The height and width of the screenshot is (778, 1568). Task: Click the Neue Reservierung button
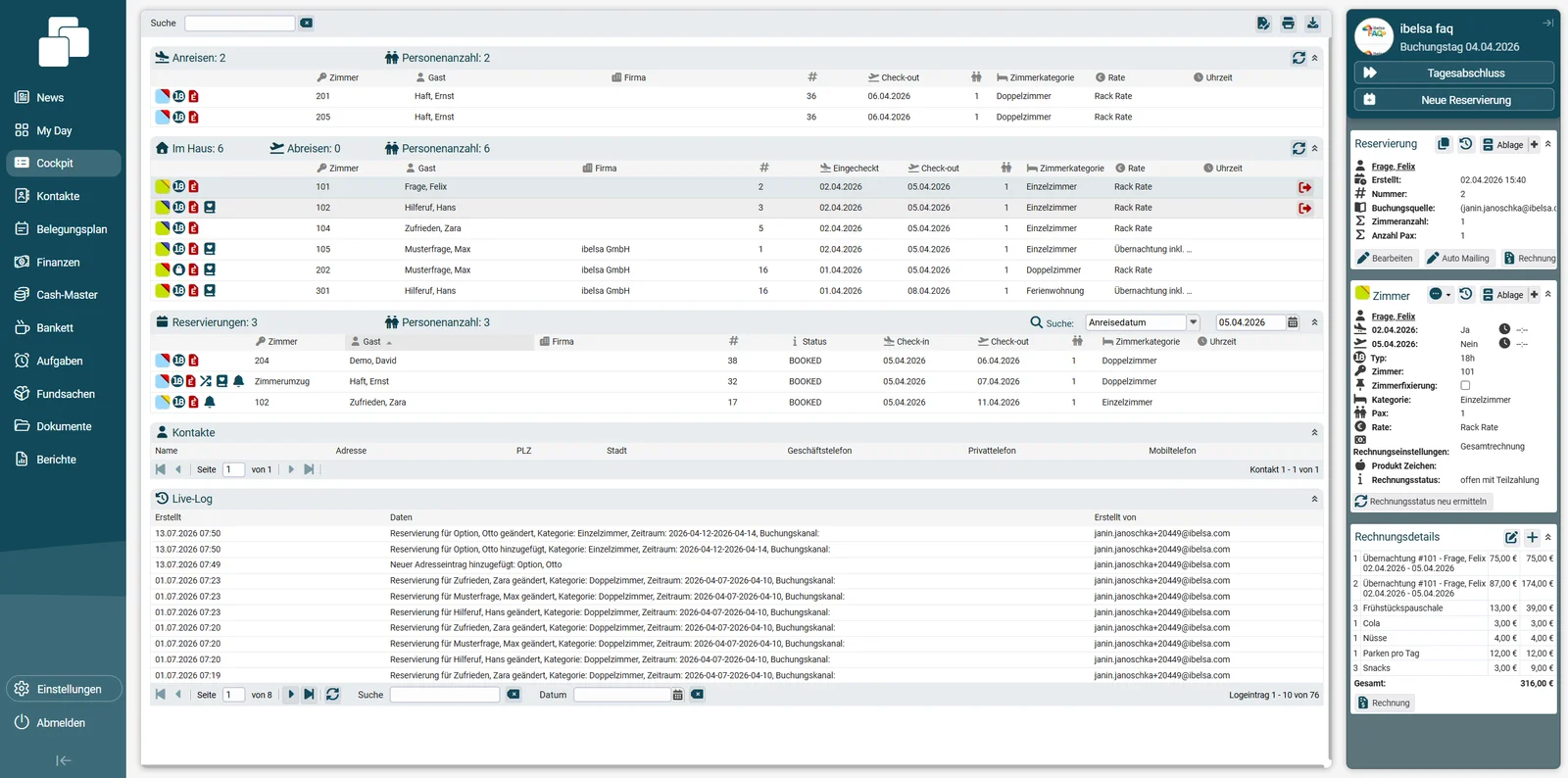[x=1454, y=100]
